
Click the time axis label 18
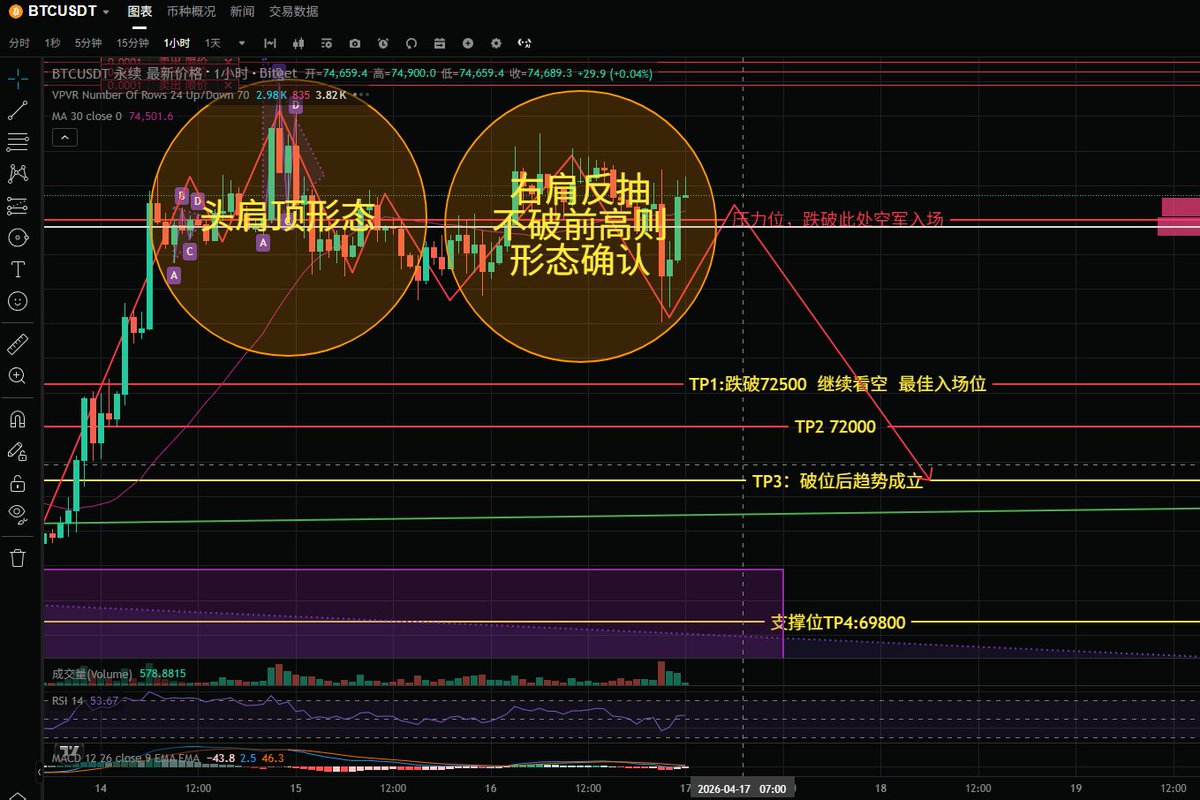[880, 789]
